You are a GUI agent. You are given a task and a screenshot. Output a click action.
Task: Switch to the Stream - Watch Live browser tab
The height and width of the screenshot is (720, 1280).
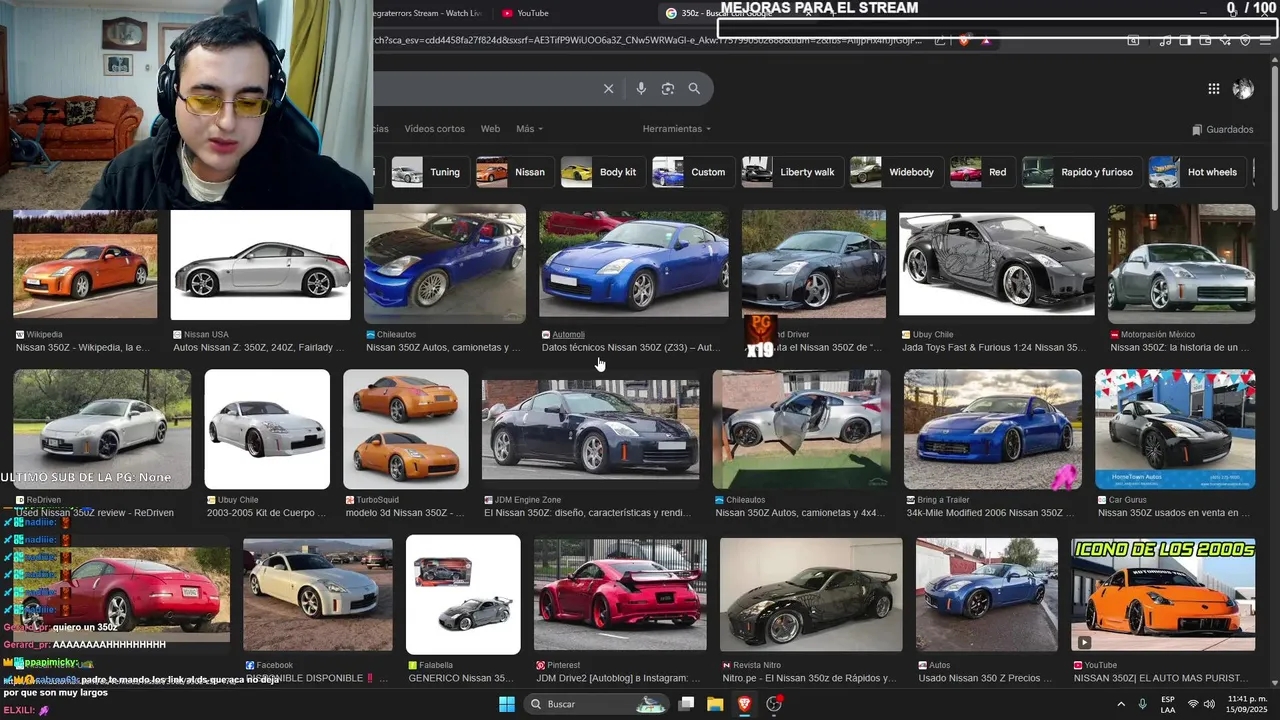coord(425,13)
